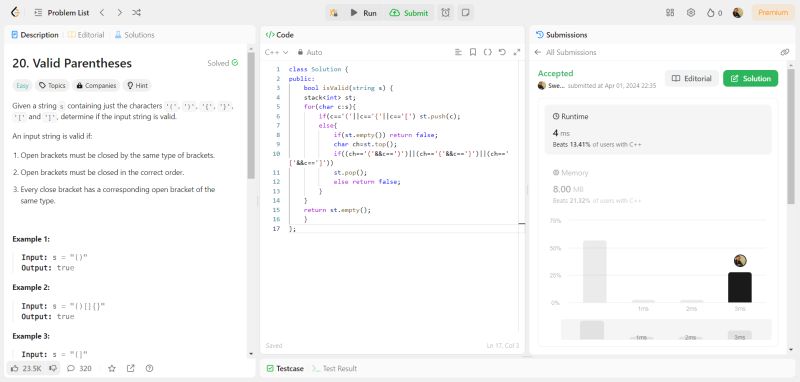Like the problem thumbs up 23.5K

[x=26, y=368]
